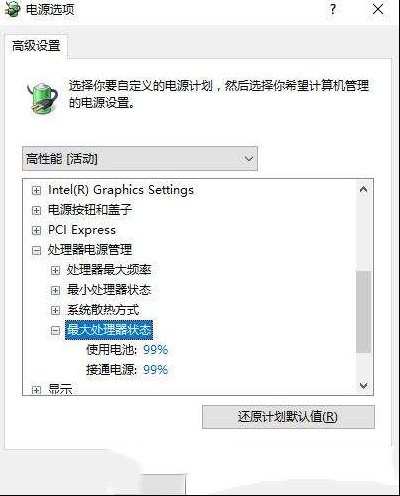
Task: Select the 高级设置 tab
Action: pyautogui.click(x=36, y=46)
